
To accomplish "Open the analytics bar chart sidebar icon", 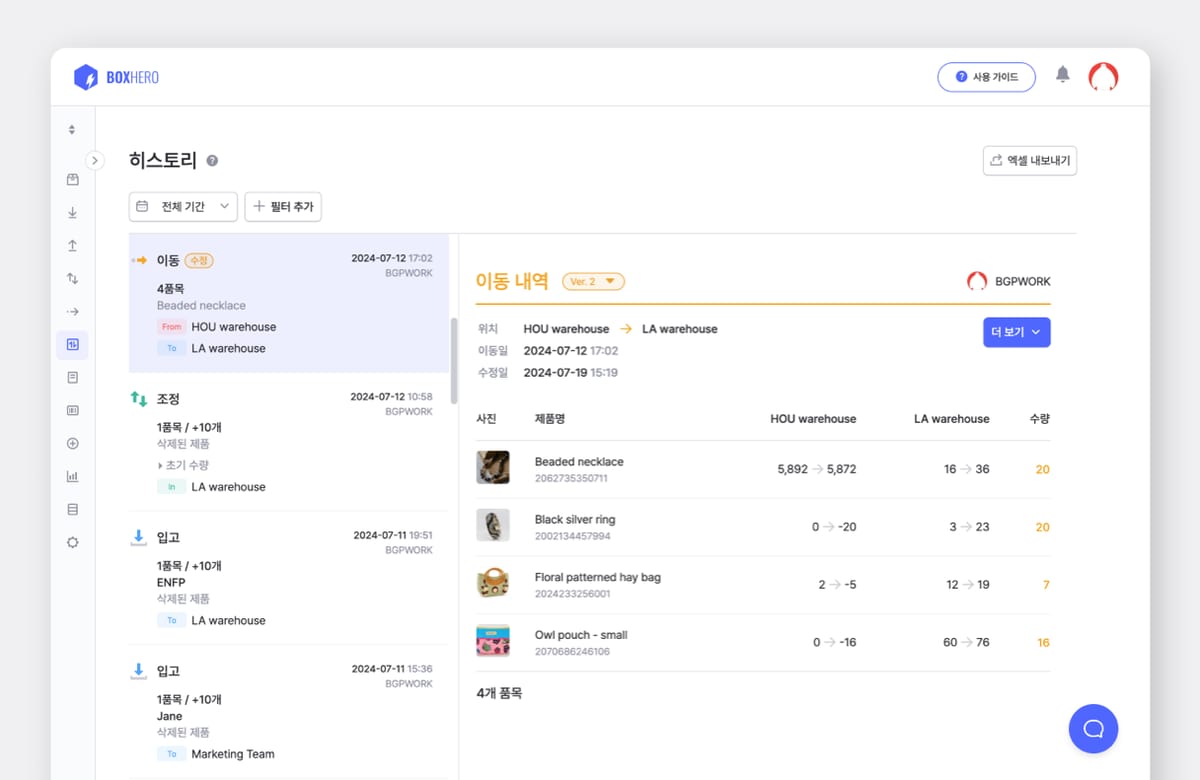I will [x=72, y=477].
